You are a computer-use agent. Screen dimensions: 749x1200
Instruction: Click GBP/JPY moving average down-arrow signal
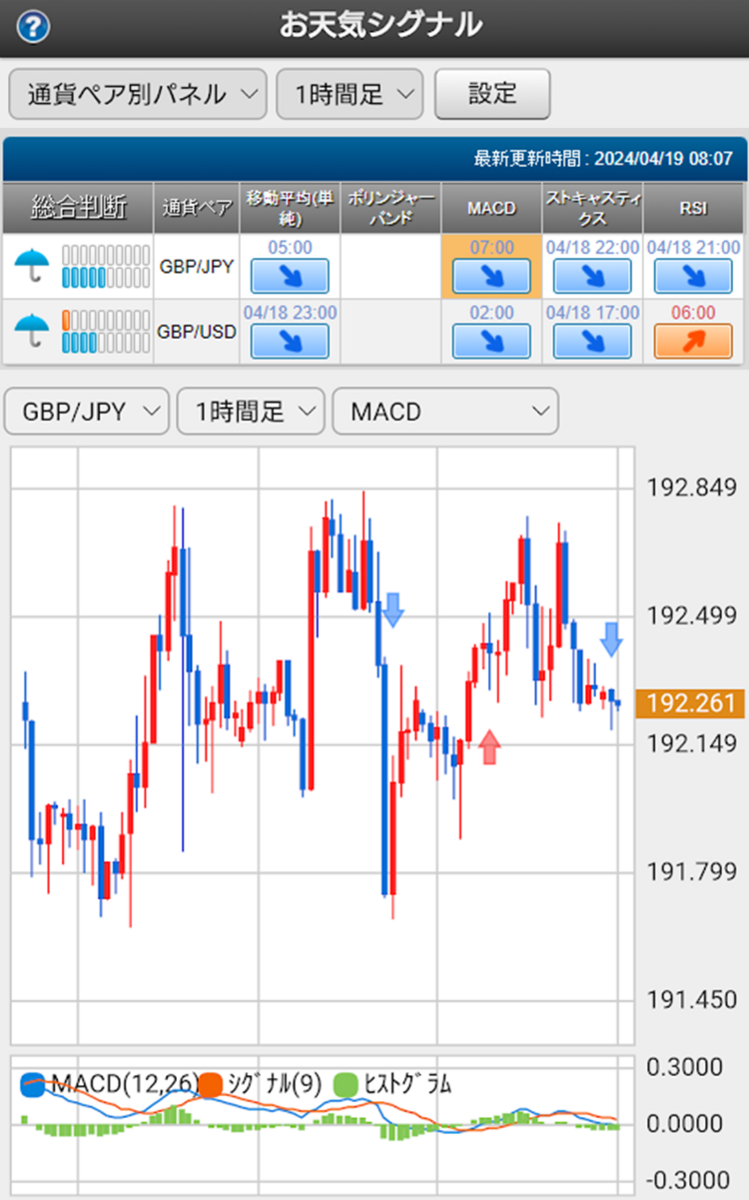(289, 277)
